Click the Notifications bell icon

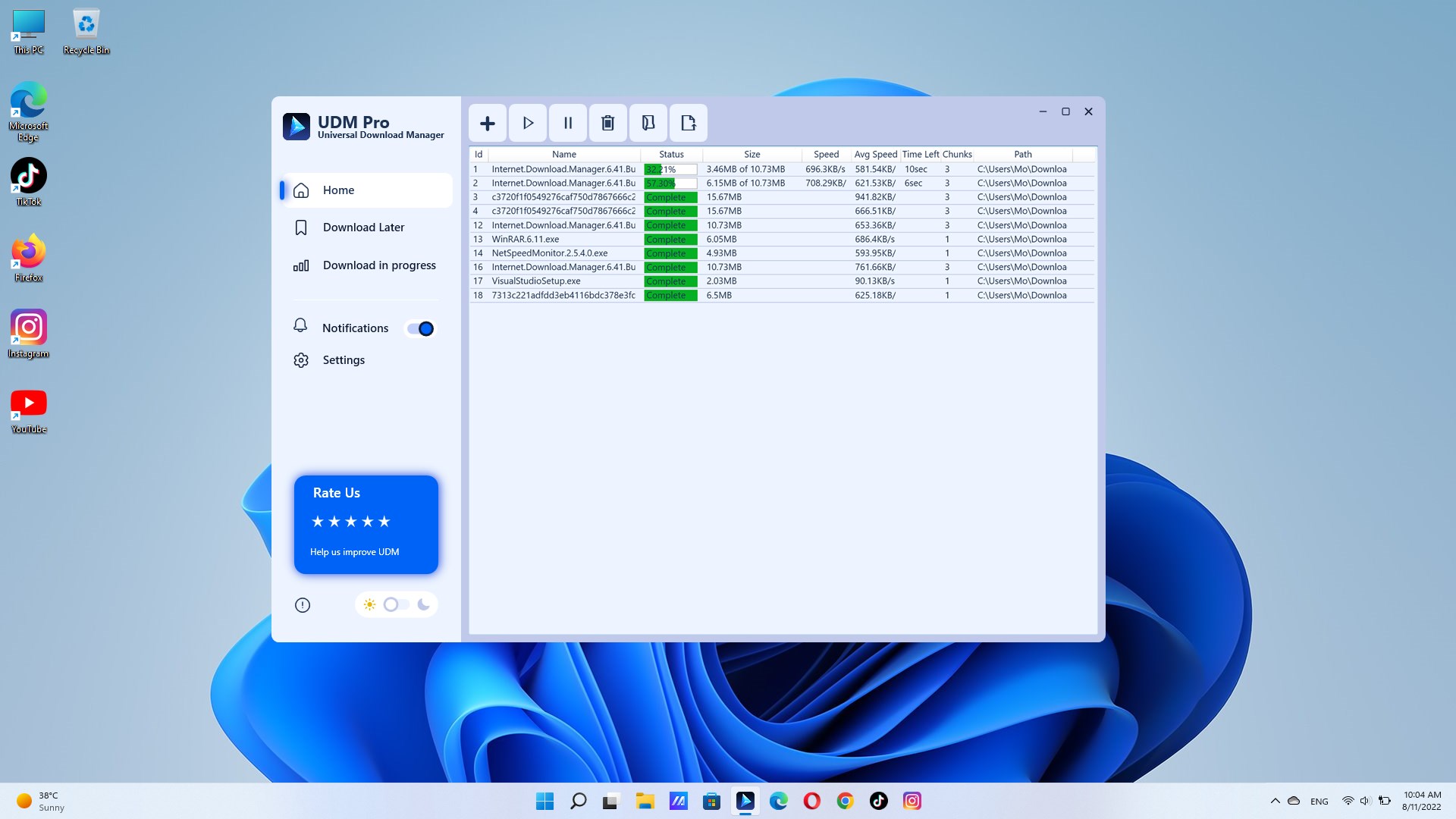300,326
